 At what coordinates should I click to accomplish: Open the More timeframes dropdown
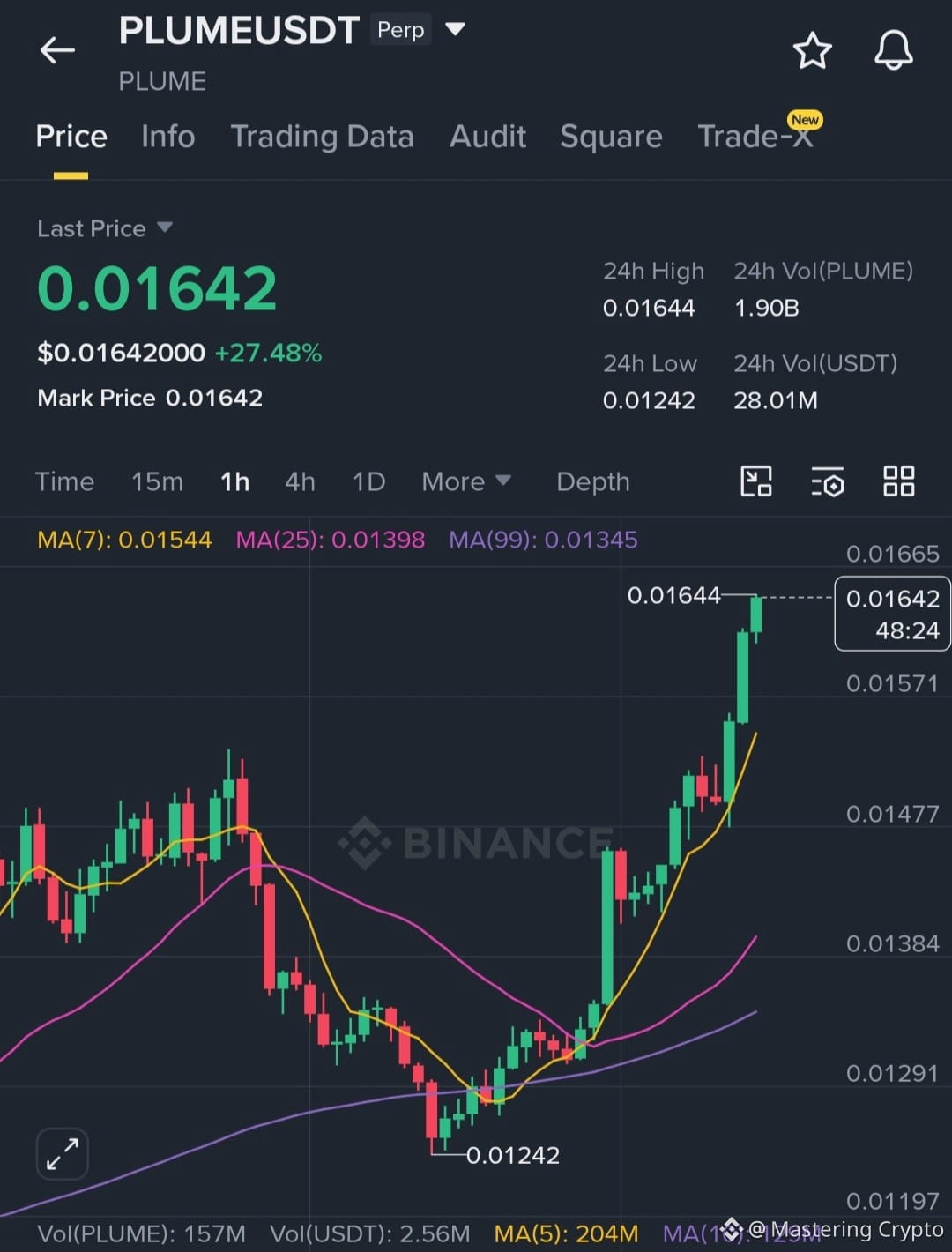click(x=465, y=481)
